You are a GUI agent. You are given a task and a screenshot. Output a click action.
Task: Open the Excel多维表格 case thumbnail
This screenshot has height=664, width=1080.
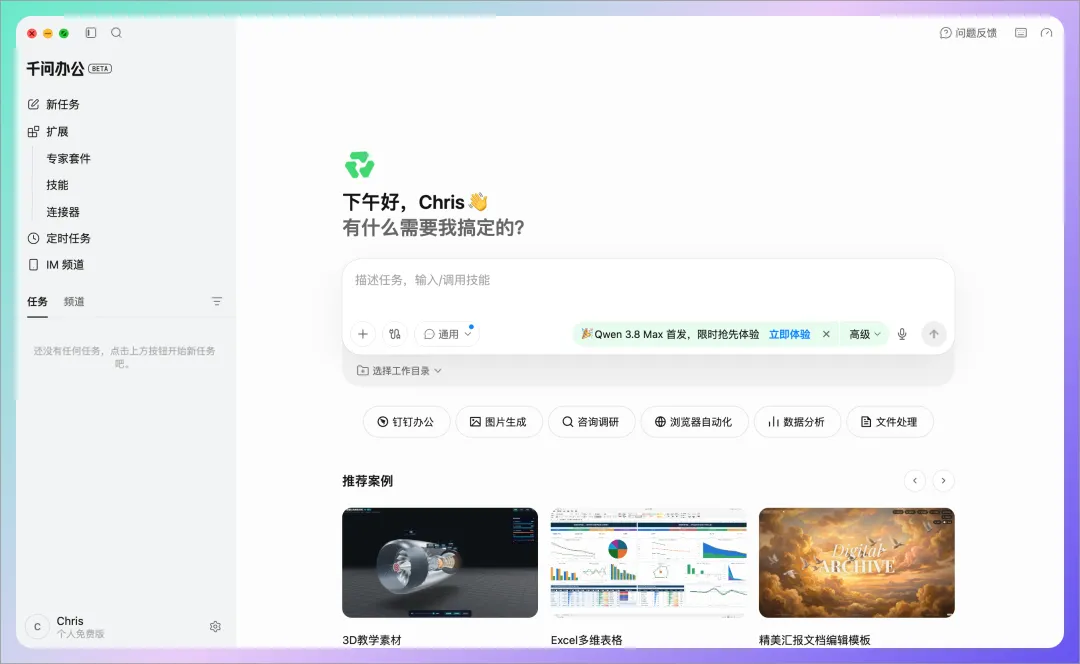tap(648, 563)
